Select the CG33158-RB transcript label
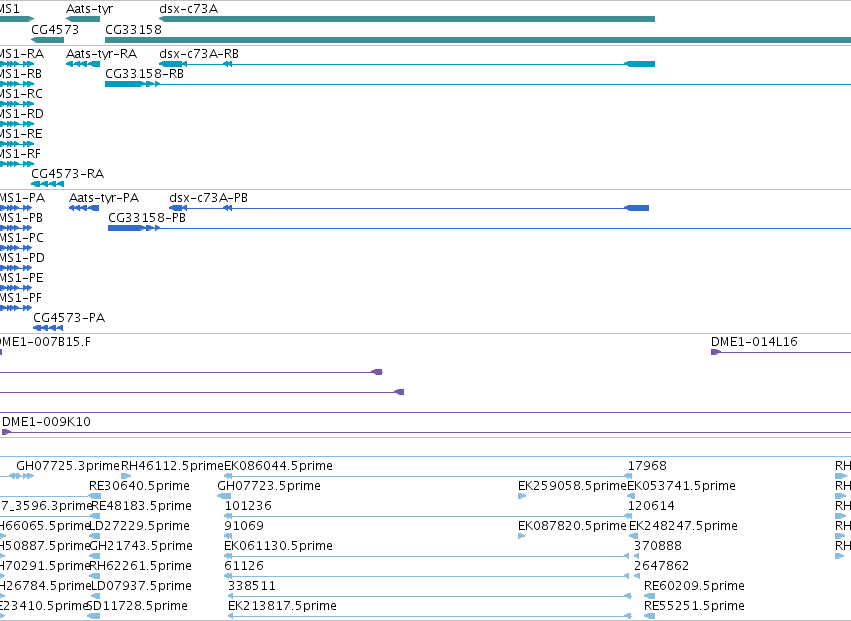This screenshot has width=851, height=621. (x=144, y=74)
